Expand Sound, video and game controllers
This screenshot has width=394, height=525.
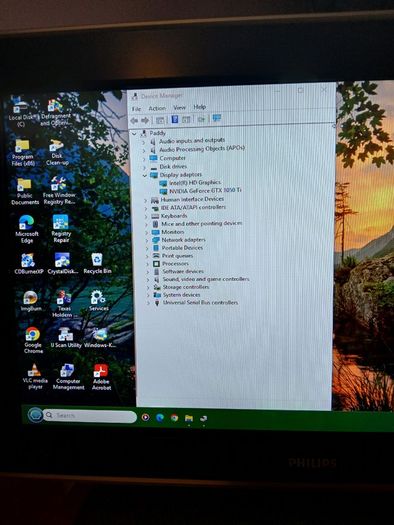coord(148,279)
